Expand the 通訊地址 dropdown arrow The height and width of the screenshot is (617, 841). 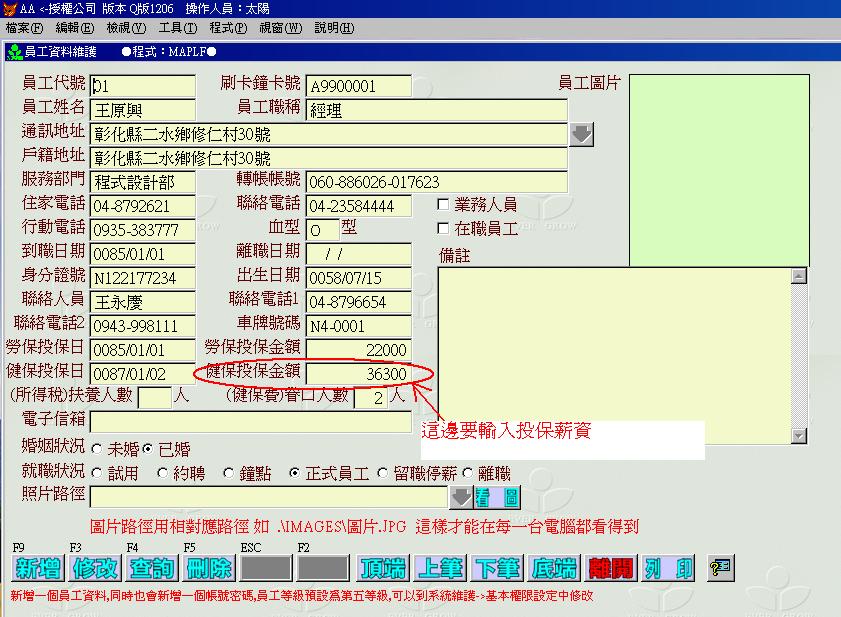pos(582,134)
